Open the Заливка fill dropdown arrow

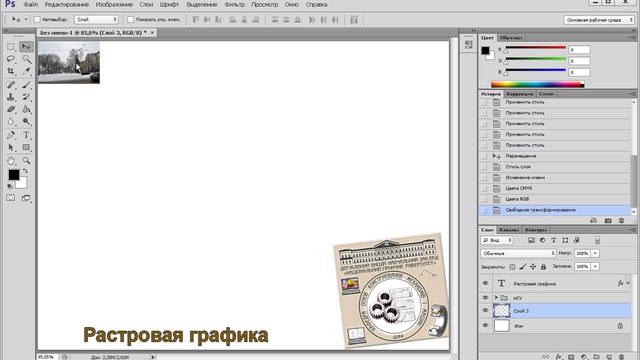(x=595, y=267)
